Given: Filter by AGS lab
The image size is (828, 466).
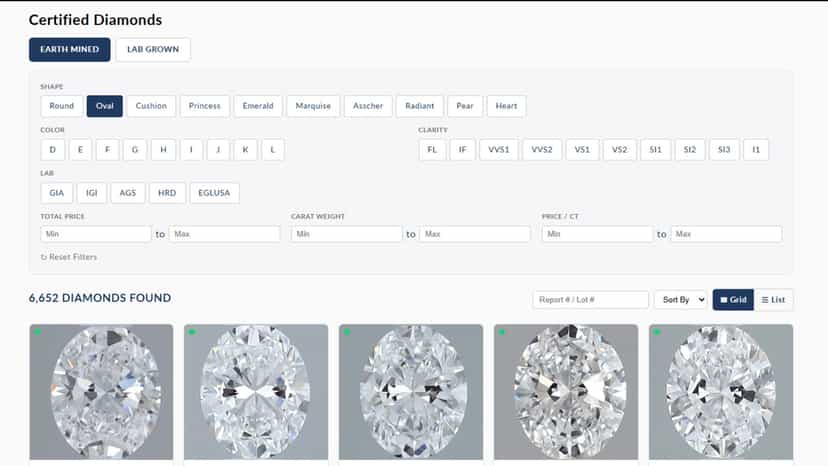Looking at the screenshot, I should point(128,193).
